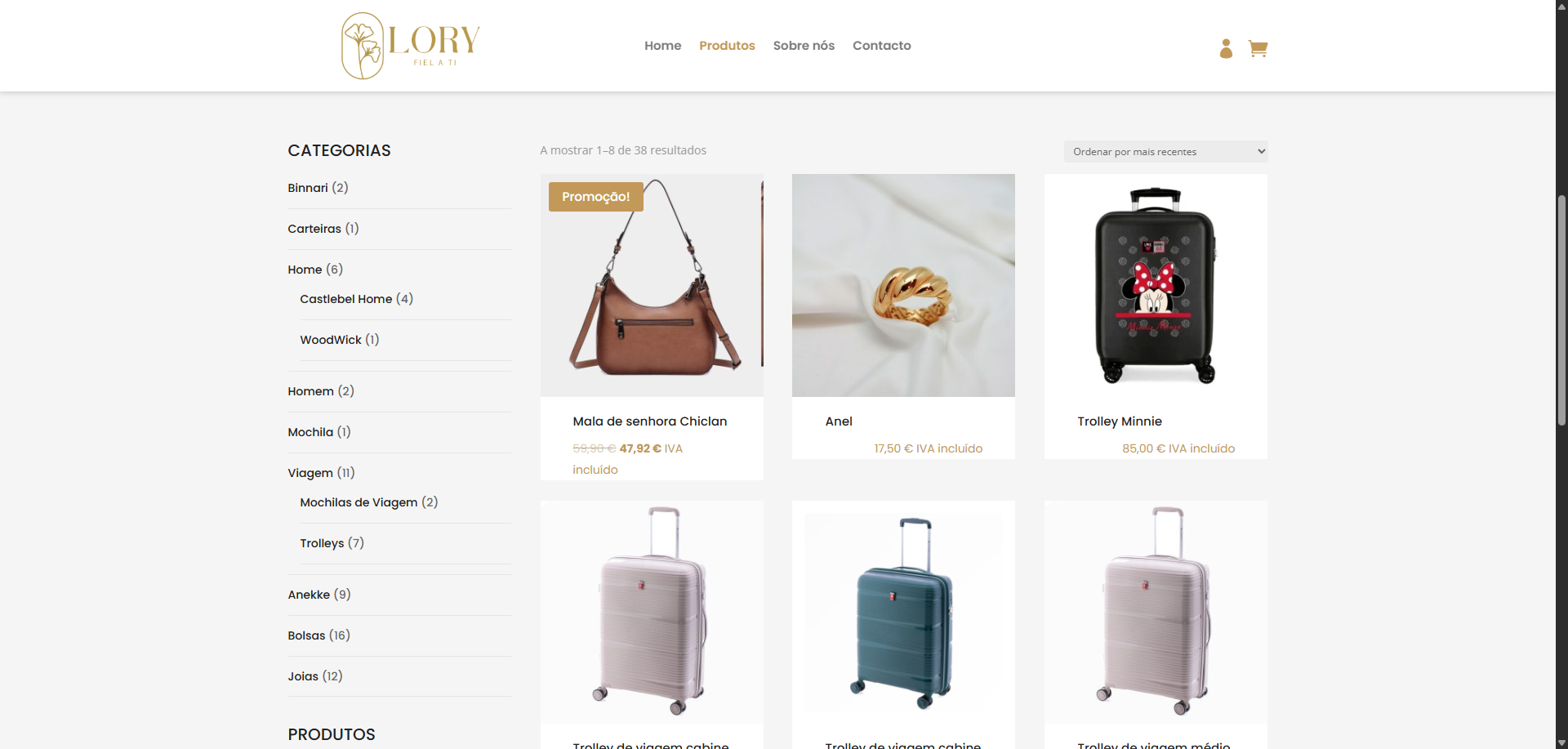Open the shopping cart icon
The width and height of the screenshot is (1568, 749).
pyautogui.click(x=1258, y=49)
